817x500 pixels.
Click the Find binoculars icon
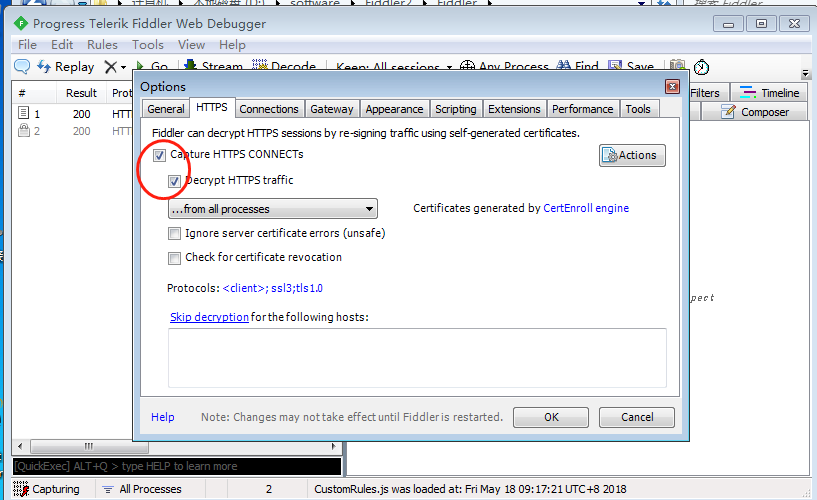coord(563,66)
